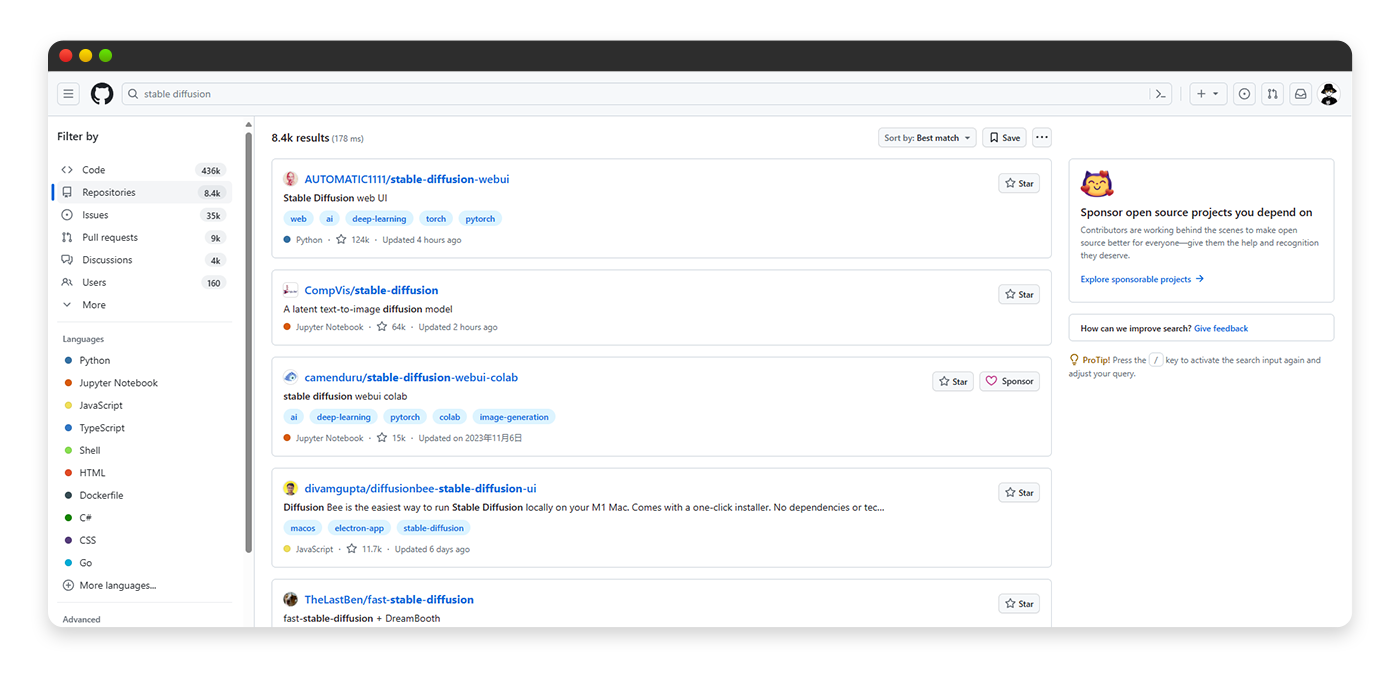Open divamgupta/diffusionbee-stable-diffusion-ui repository link
1400x700 pixels.
point(420,488)
